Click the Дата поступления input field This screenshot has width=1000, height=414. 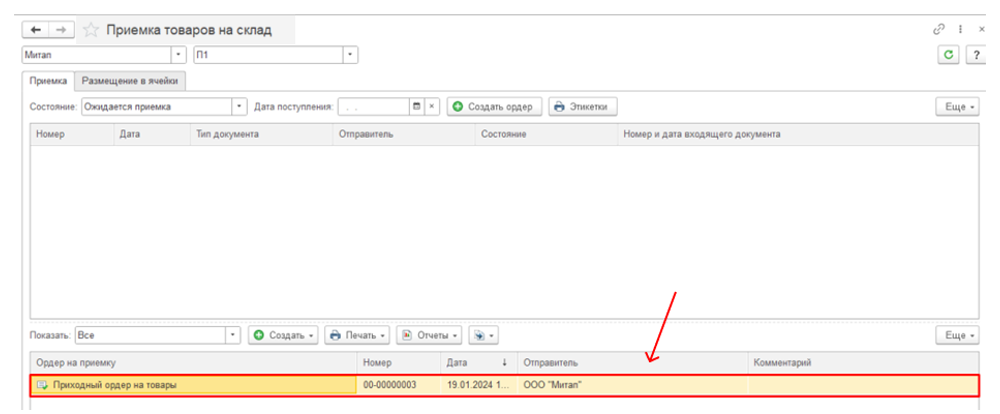point(374,107)
